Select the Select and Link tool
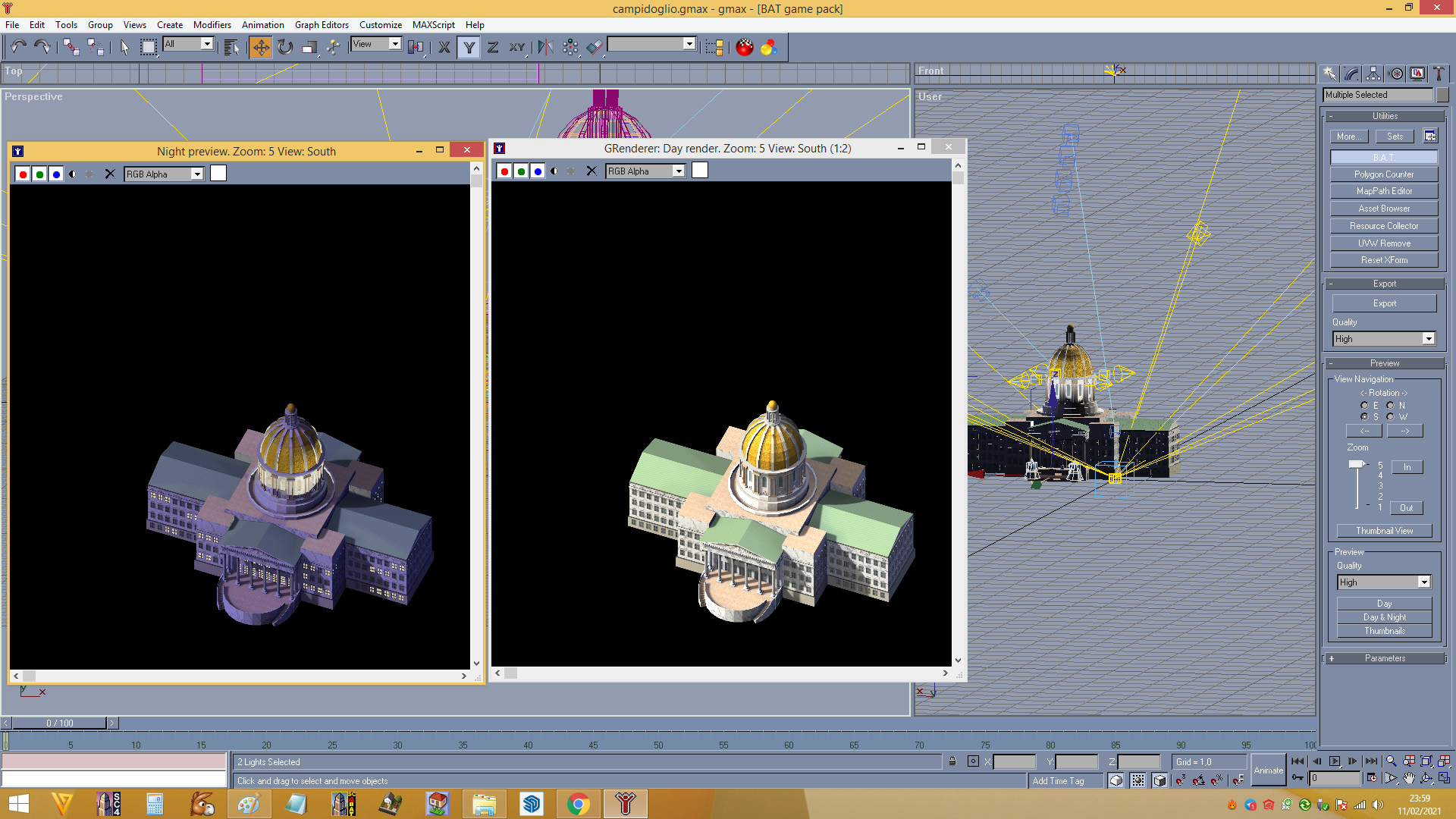The image size is (1456, 819). (71, 47)
